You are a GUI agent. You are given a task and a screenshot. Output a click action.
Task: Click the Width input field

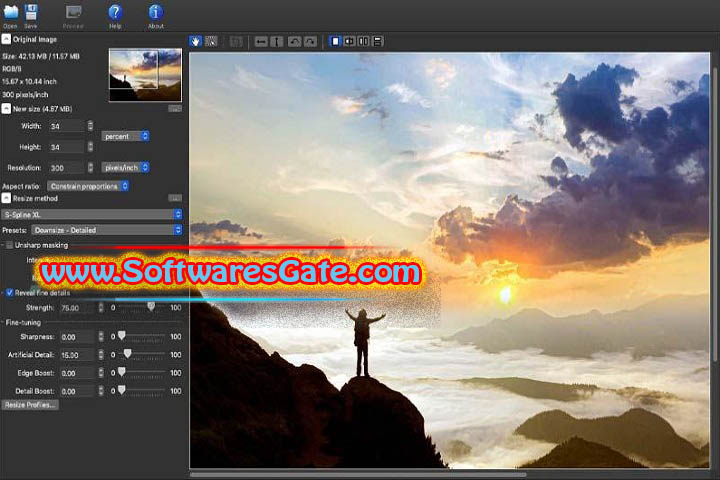pos(67,126)
